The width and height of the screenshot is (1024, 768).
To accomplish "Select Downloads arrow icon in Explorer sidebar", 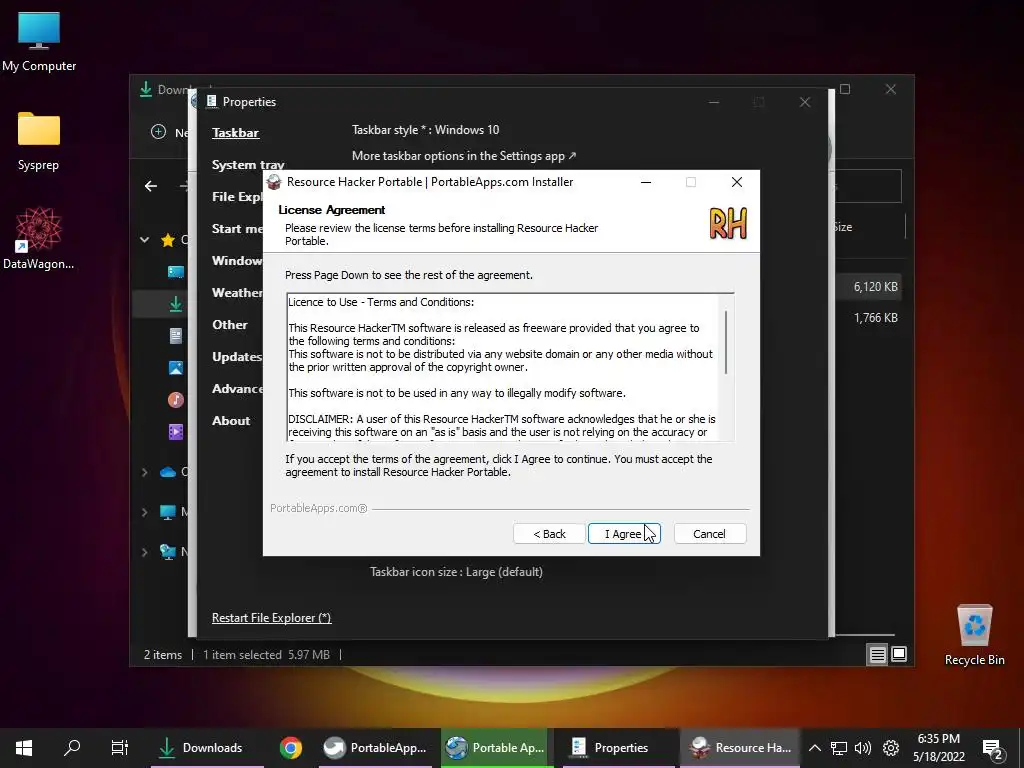I will tap(176, 304).
